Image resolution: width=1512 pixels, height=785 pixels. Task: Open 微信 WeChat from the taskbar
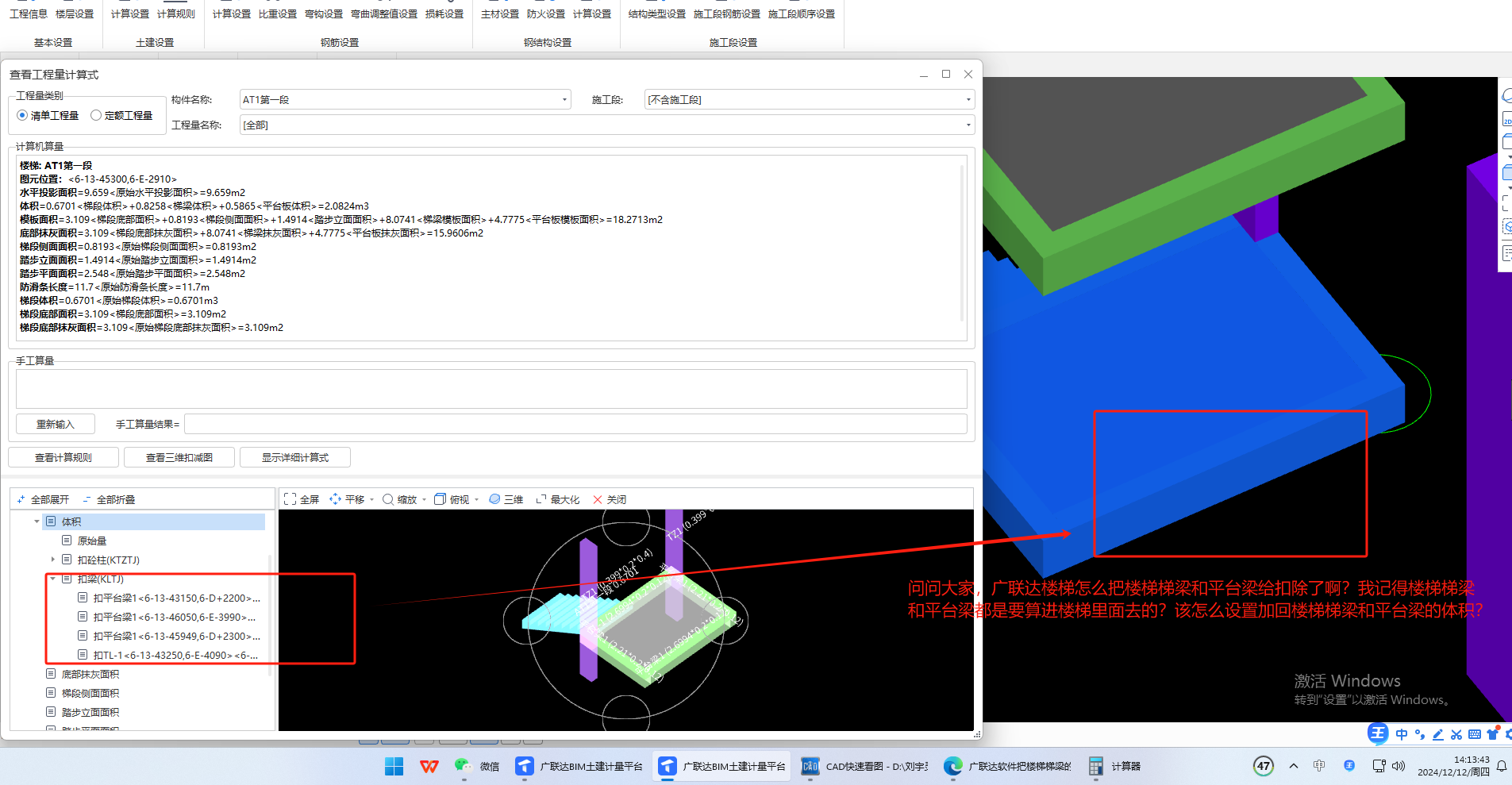coord(477,766)
